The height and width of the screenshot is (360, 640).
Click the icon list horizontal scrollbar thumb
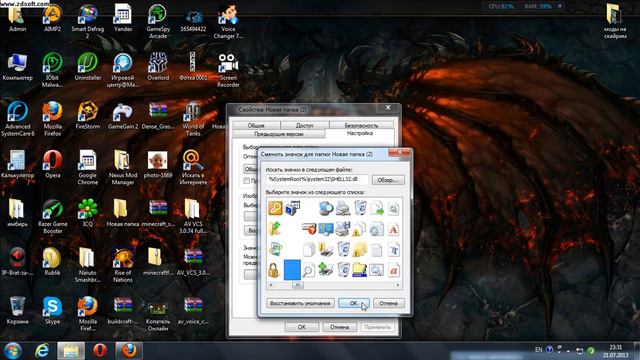point(298,285)
